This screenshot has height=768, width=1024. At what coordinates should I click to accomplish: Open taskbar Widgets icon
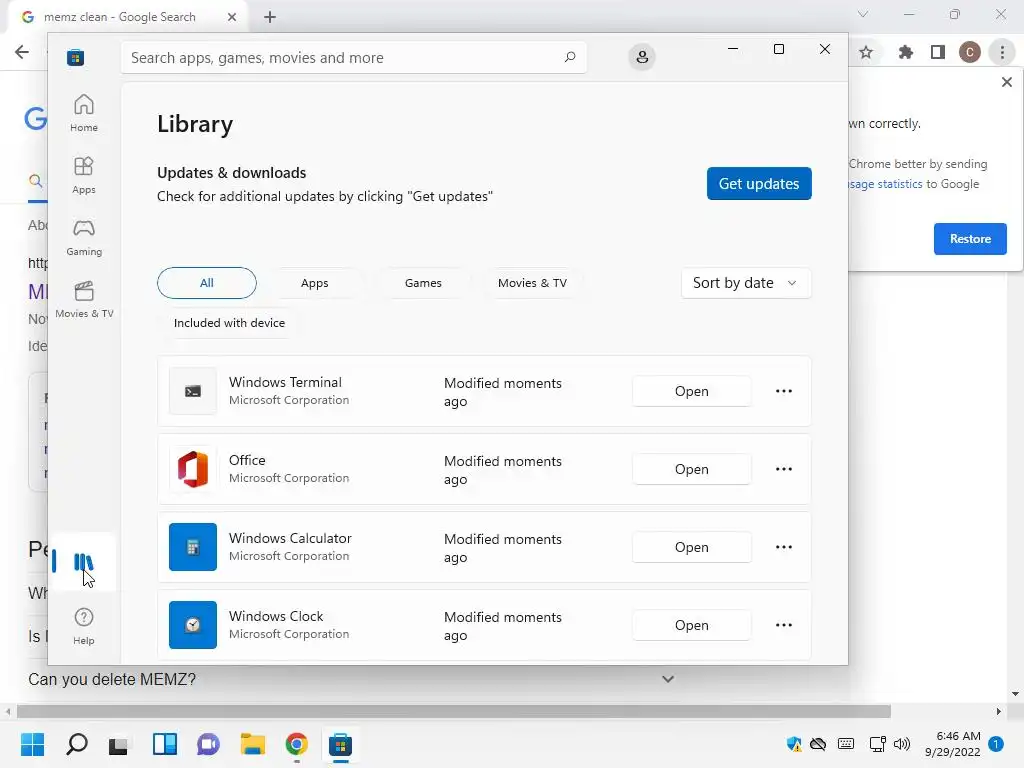coord(165,744)
